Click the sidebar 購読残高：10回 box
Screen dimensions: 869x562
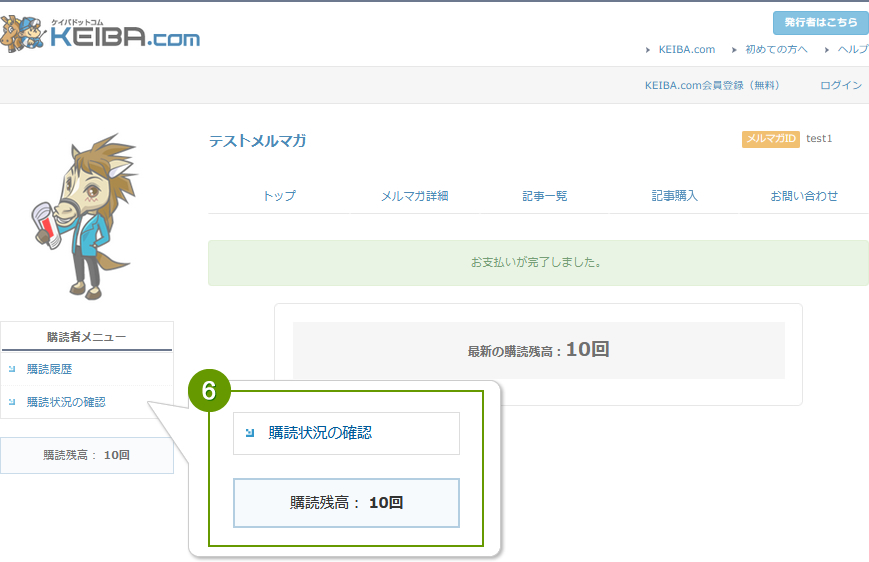pos(86,455)
